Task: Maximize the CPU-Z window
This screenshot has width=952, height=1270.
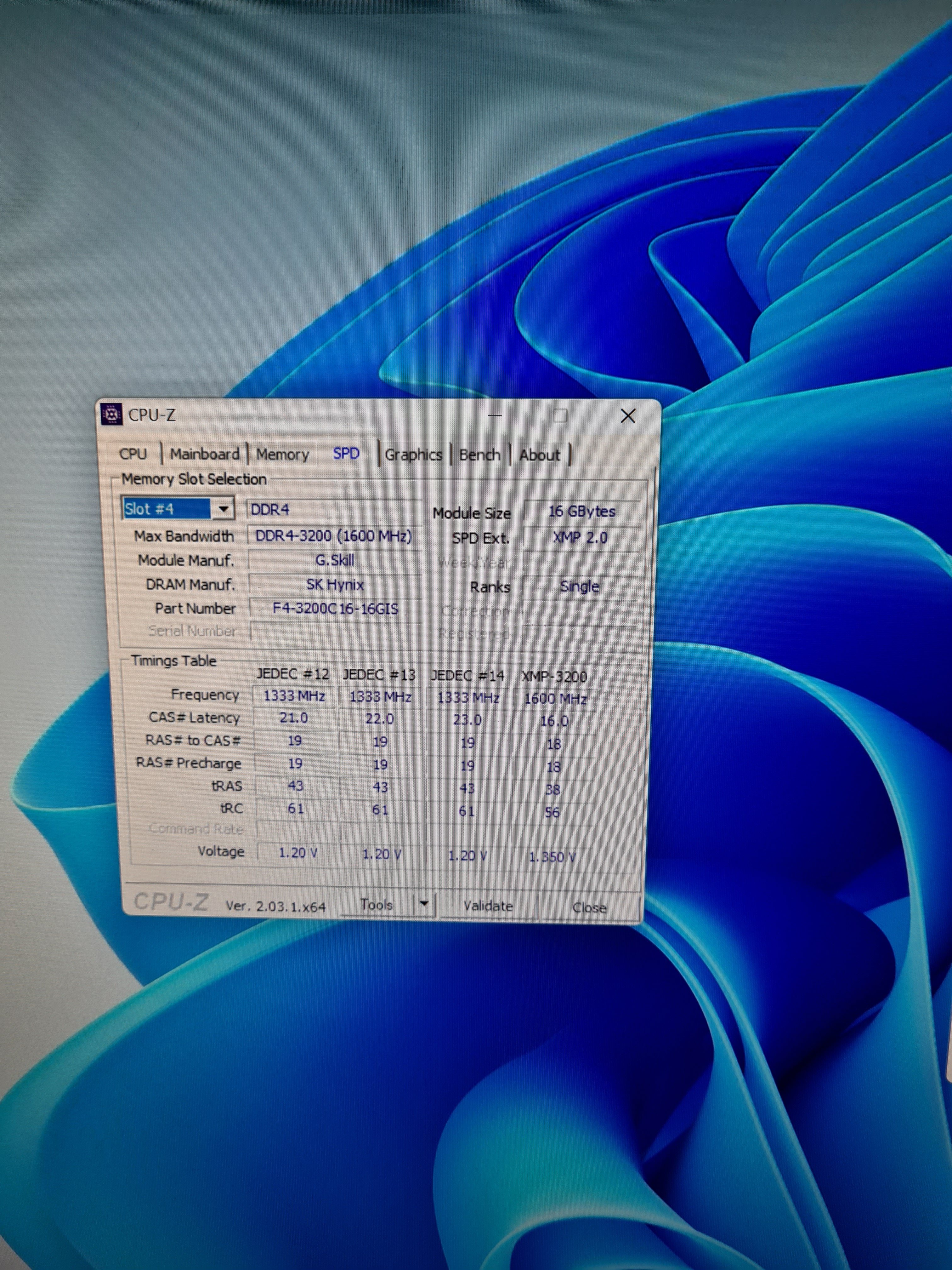Action: point(561,415)
